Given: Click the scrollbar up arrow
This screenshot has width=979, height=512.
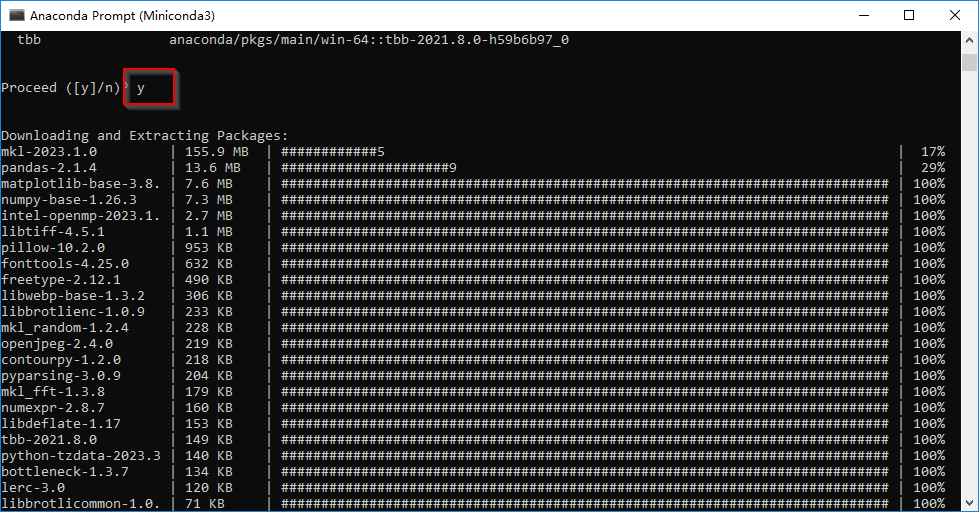Looking at the screenshot, I should pyautogui.click(x=969, y=41).
